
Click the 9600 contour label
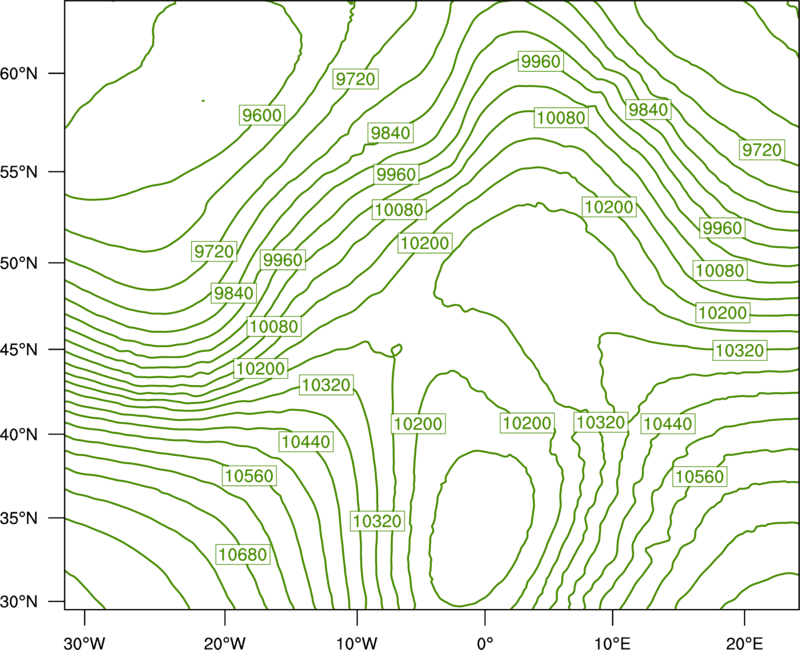click(262, 115)
